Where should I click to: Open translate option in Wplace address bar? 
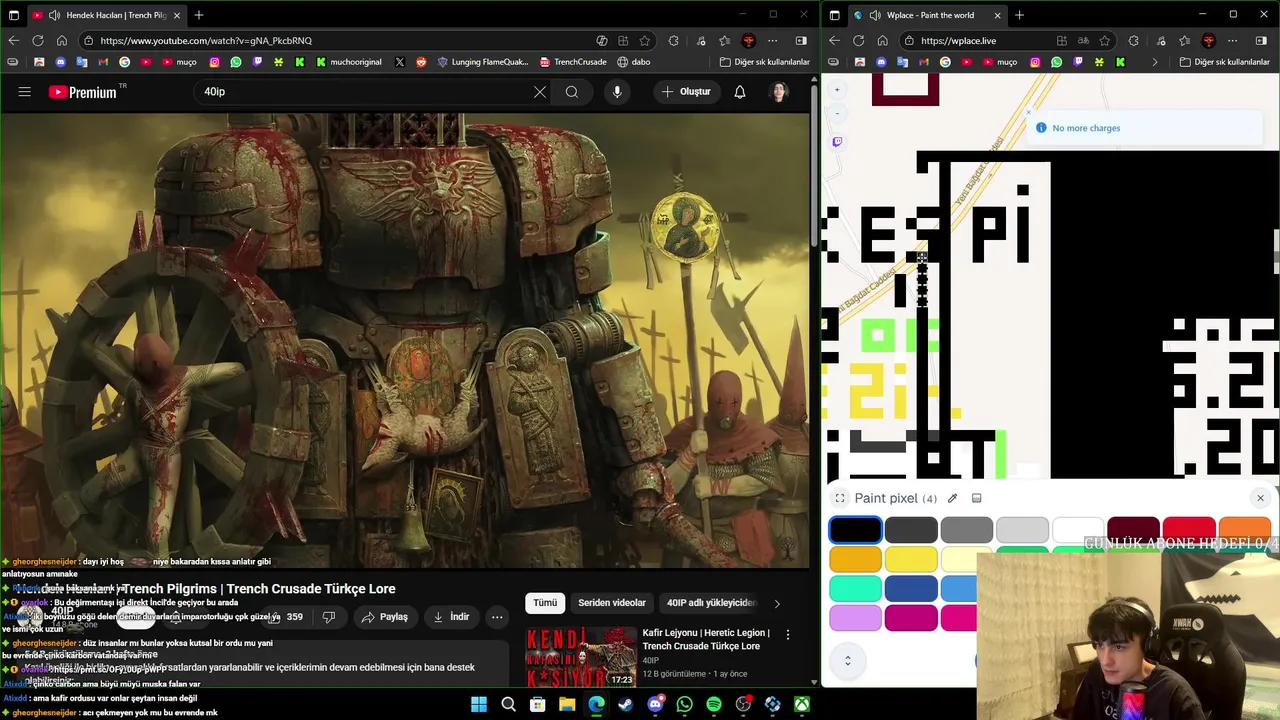tap(1083, 41)
